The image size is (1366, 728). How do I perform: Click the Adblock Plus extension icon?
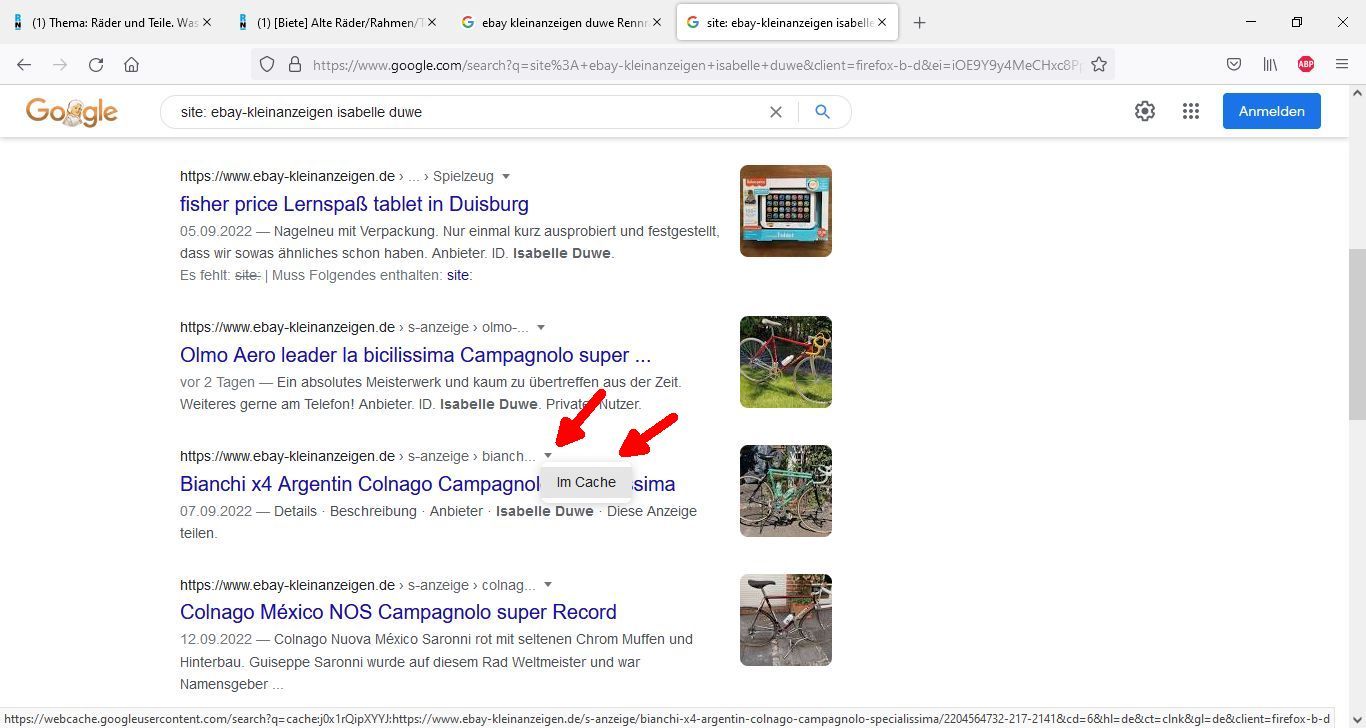click(1305, 64)
